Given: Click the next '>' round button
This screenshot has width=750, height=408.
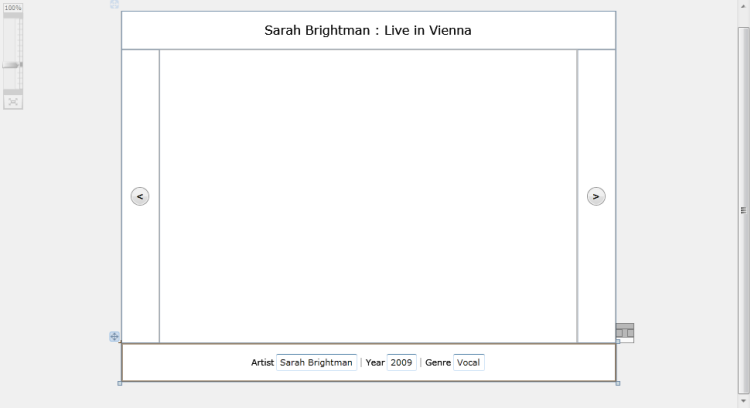Looking at the screenshot, I should 596,197.
